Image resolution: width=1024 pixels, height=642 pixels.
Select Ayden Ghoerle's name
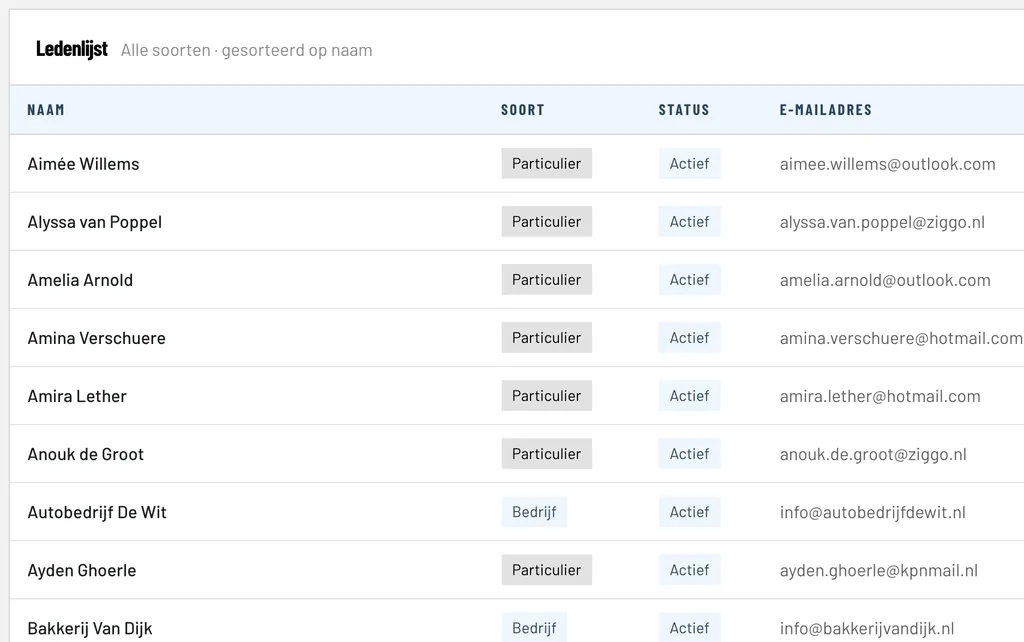coord(82,571)
